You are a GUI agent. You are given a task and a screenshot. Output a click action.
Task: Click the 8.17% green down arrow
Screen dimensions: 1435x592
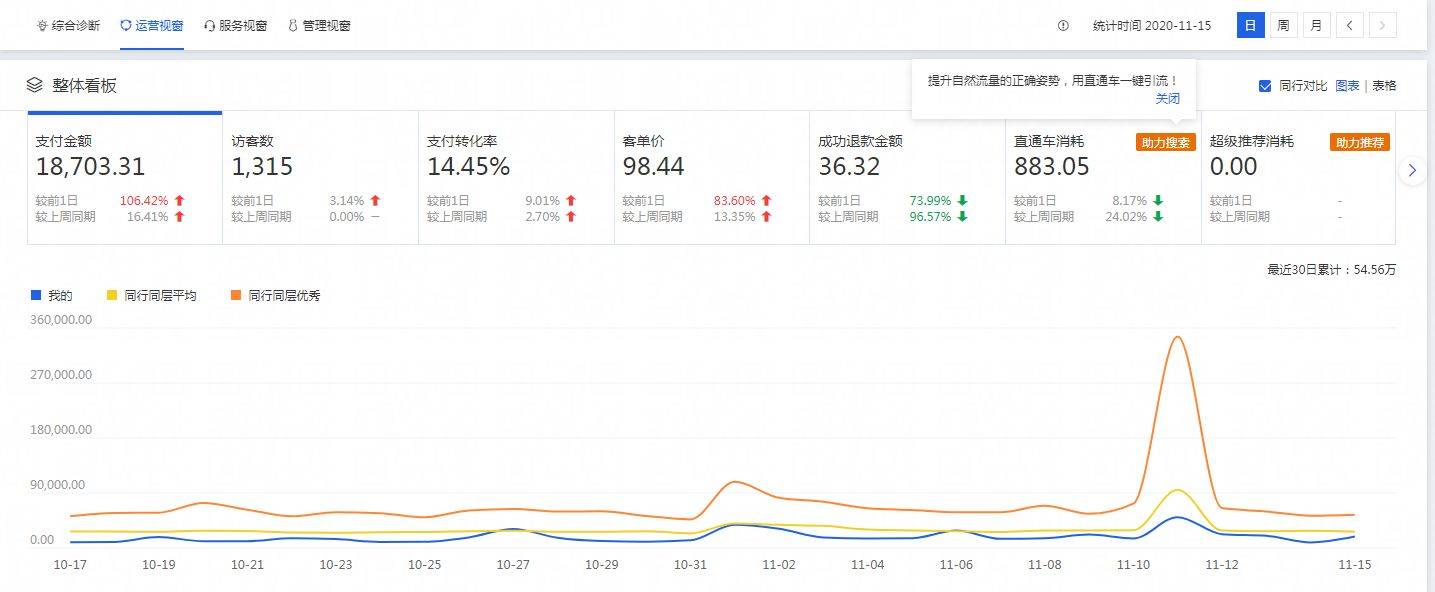(1158, 200)
